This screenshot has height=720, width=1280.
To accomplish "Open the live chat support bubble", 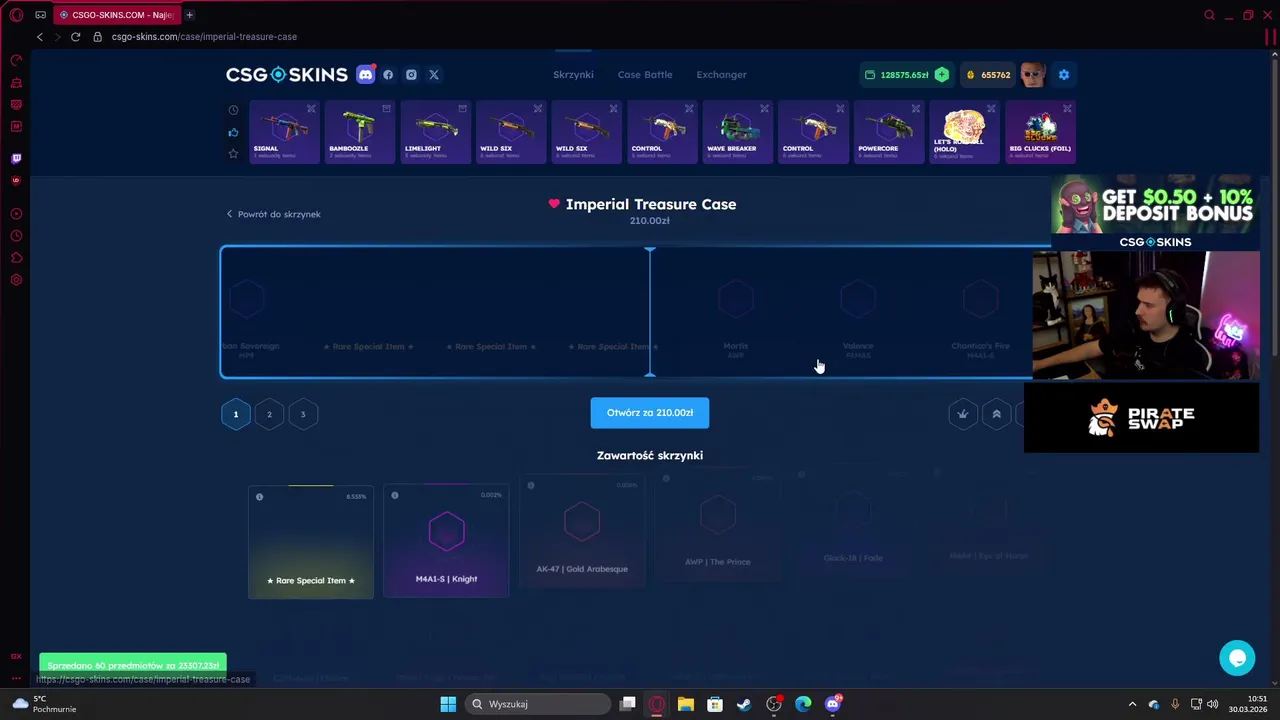I will point(1237,658).
